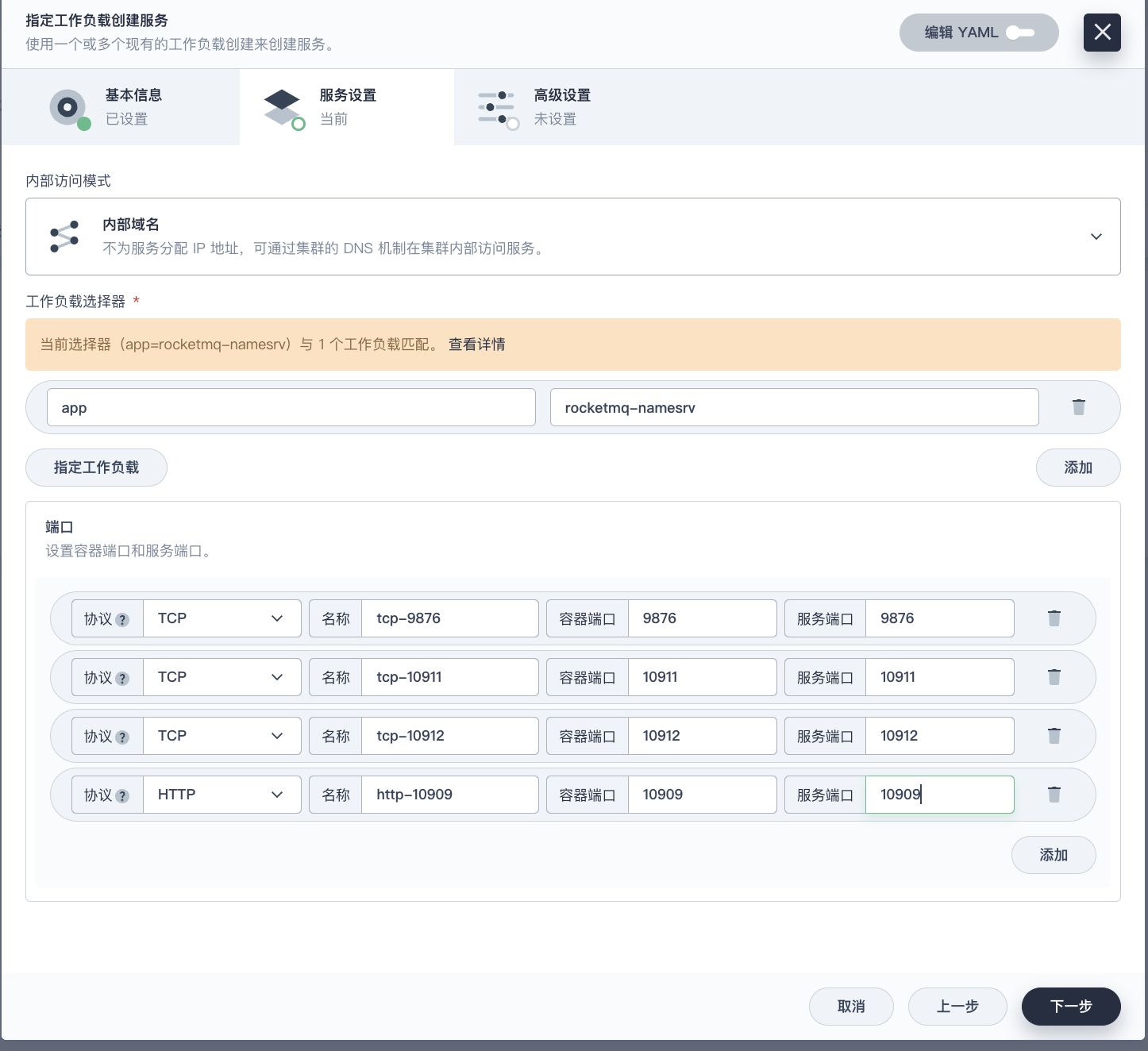Image resolution: width=1148 pixels, height=1051 pixels.
Task: Edit service port 10912 field
Action: (940, 736)
